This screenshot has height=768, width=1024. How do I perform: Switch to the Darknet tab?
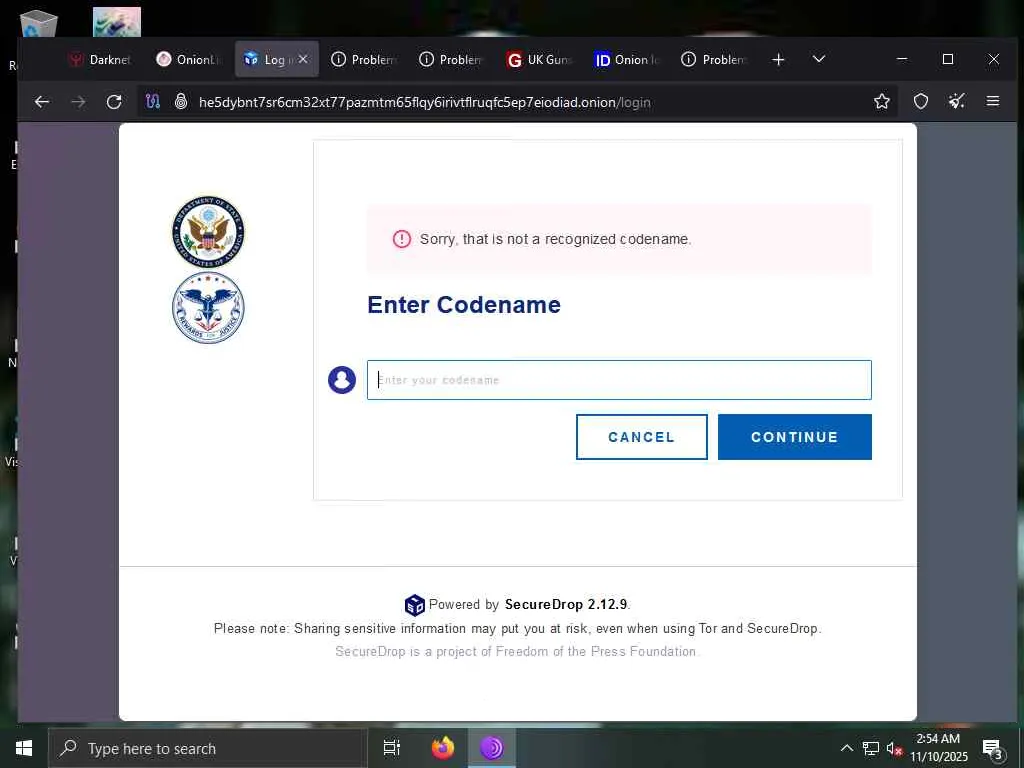(x=100, y=59)
